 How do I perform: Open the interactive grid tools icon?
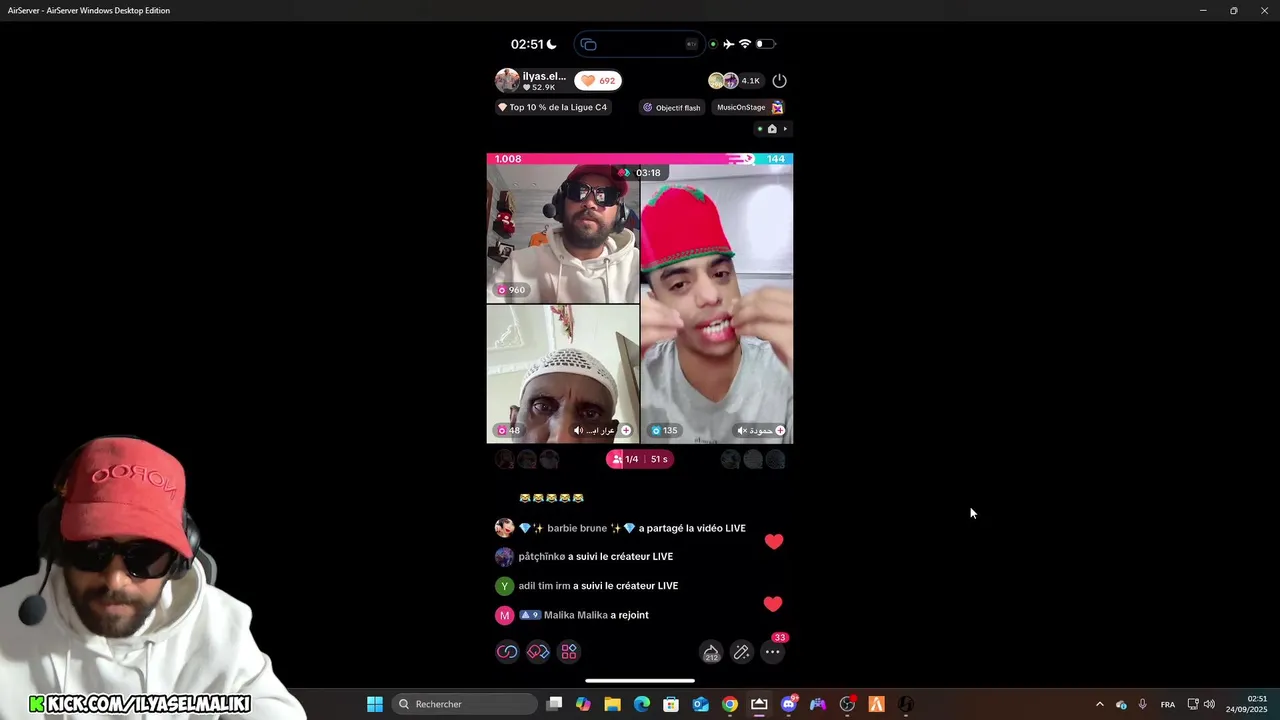coord(569,652)
